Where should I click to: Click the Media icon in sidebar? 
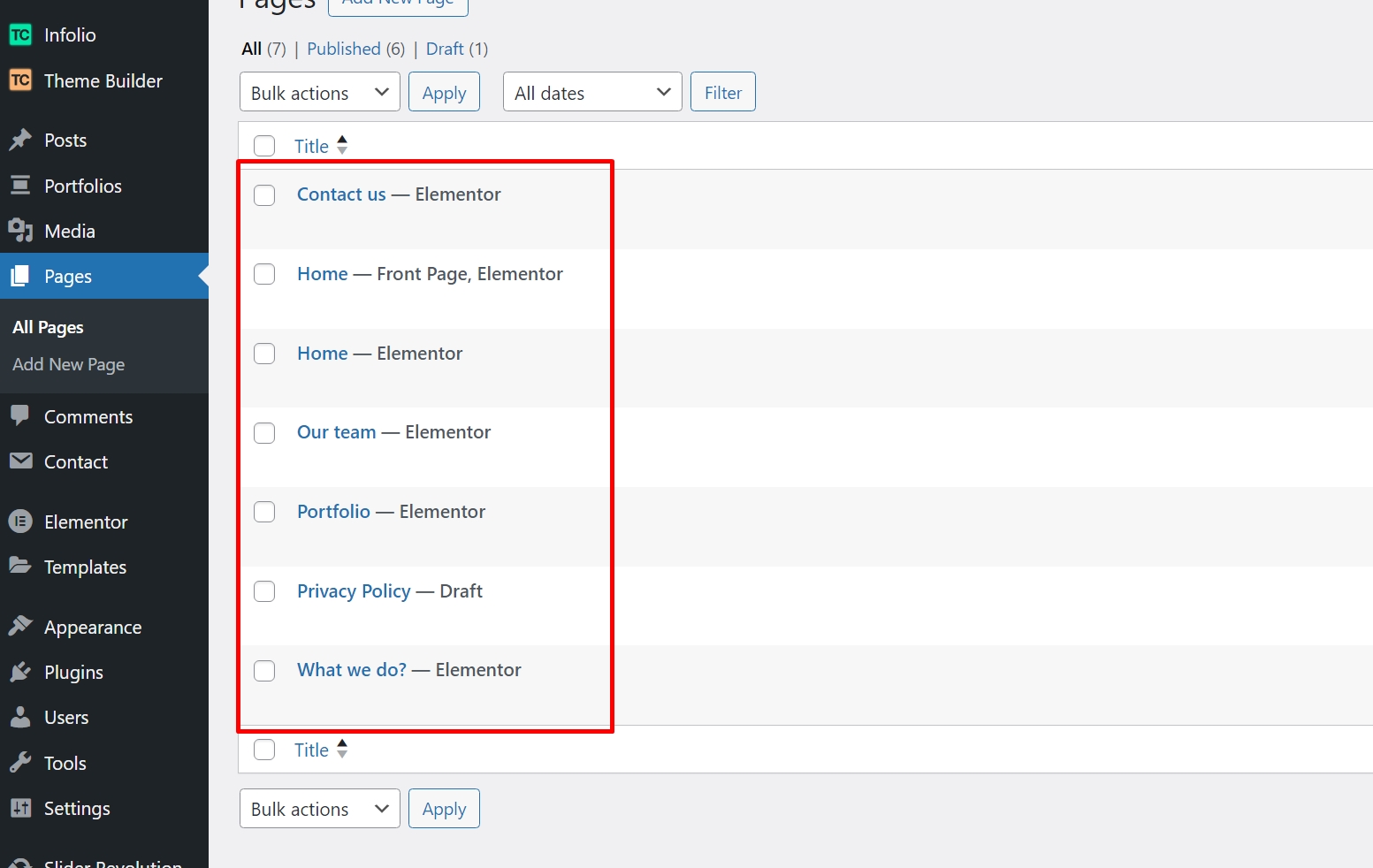[20, 231]
